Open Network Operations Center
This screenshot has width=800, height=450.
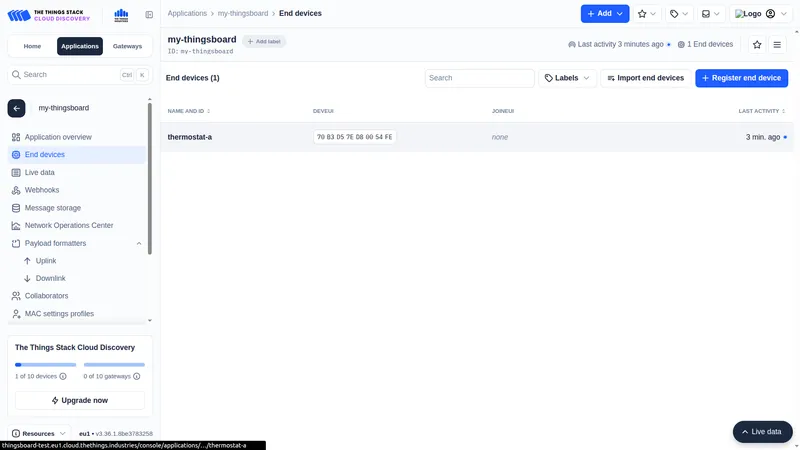[77, 225]
